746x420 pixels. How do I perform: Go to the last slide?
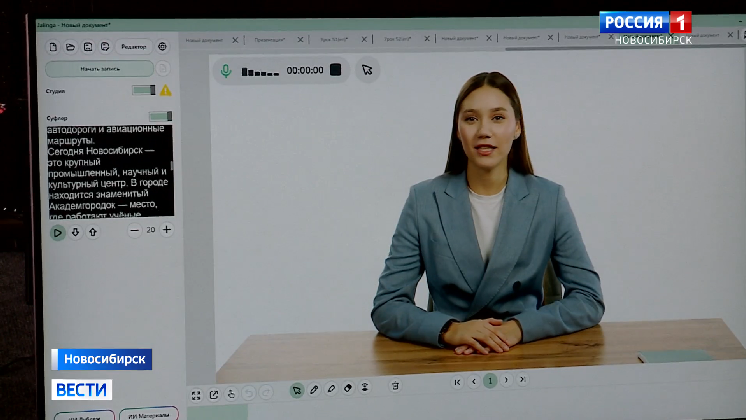click(522, 380)
